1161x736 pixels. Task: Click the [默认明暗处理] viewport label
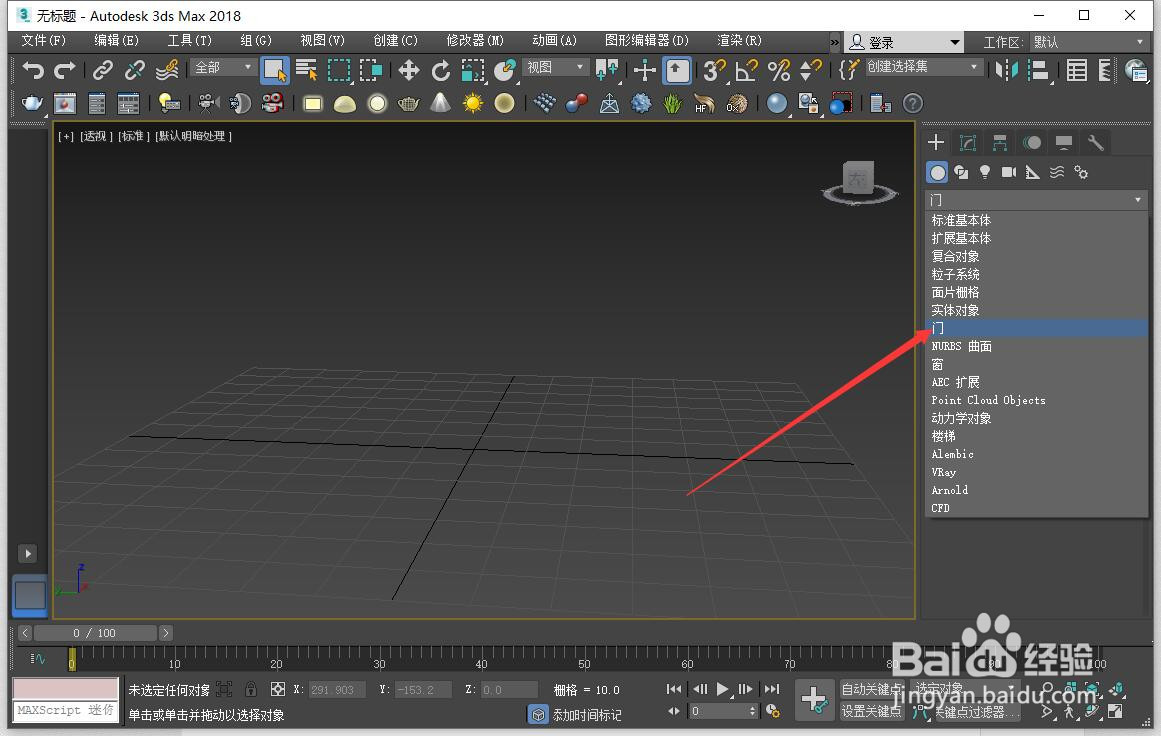(193, 136)
